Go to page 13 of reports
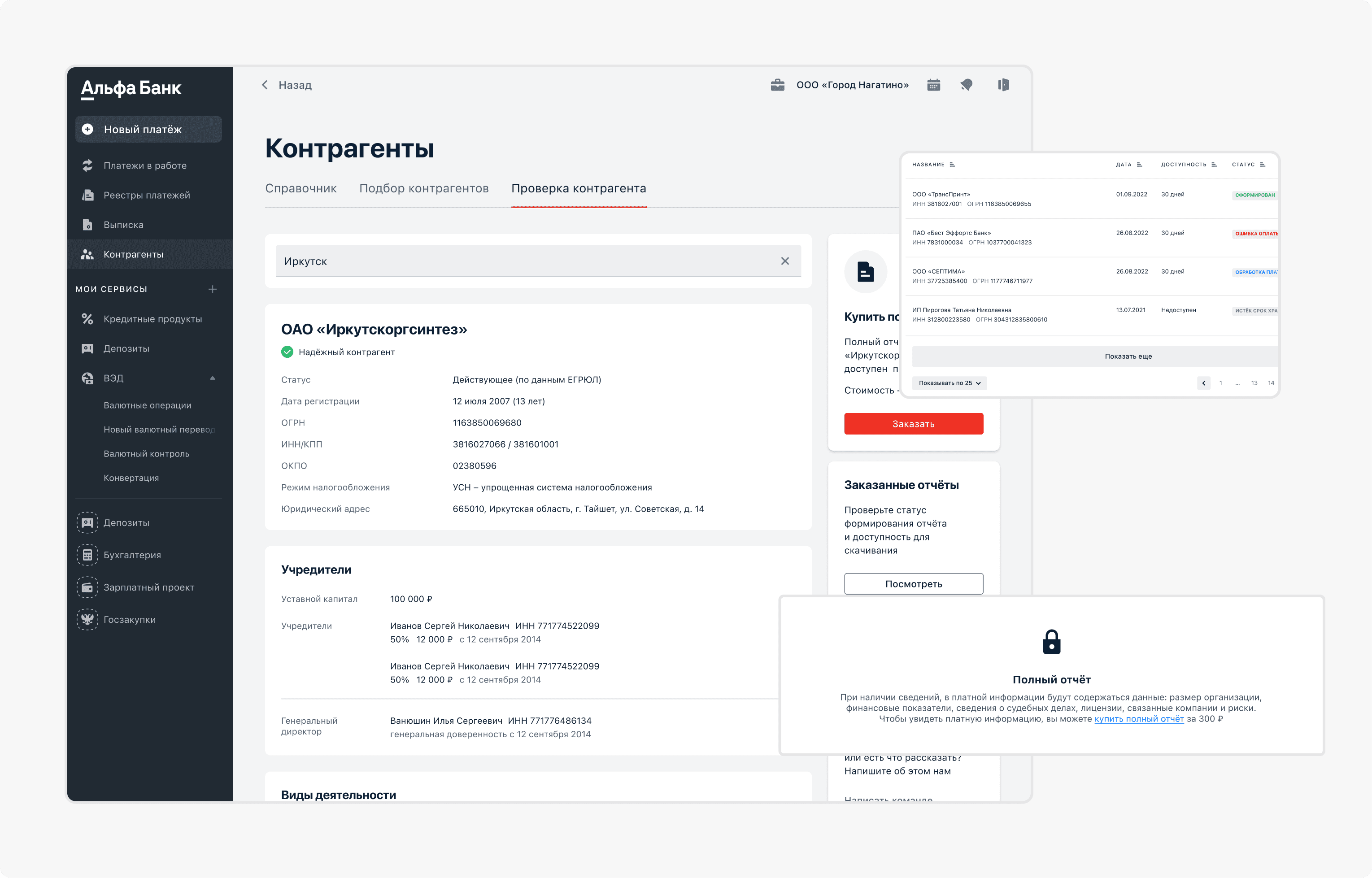The height and width of the screenshot is (878, 1372). click(x=1254, y=383)
